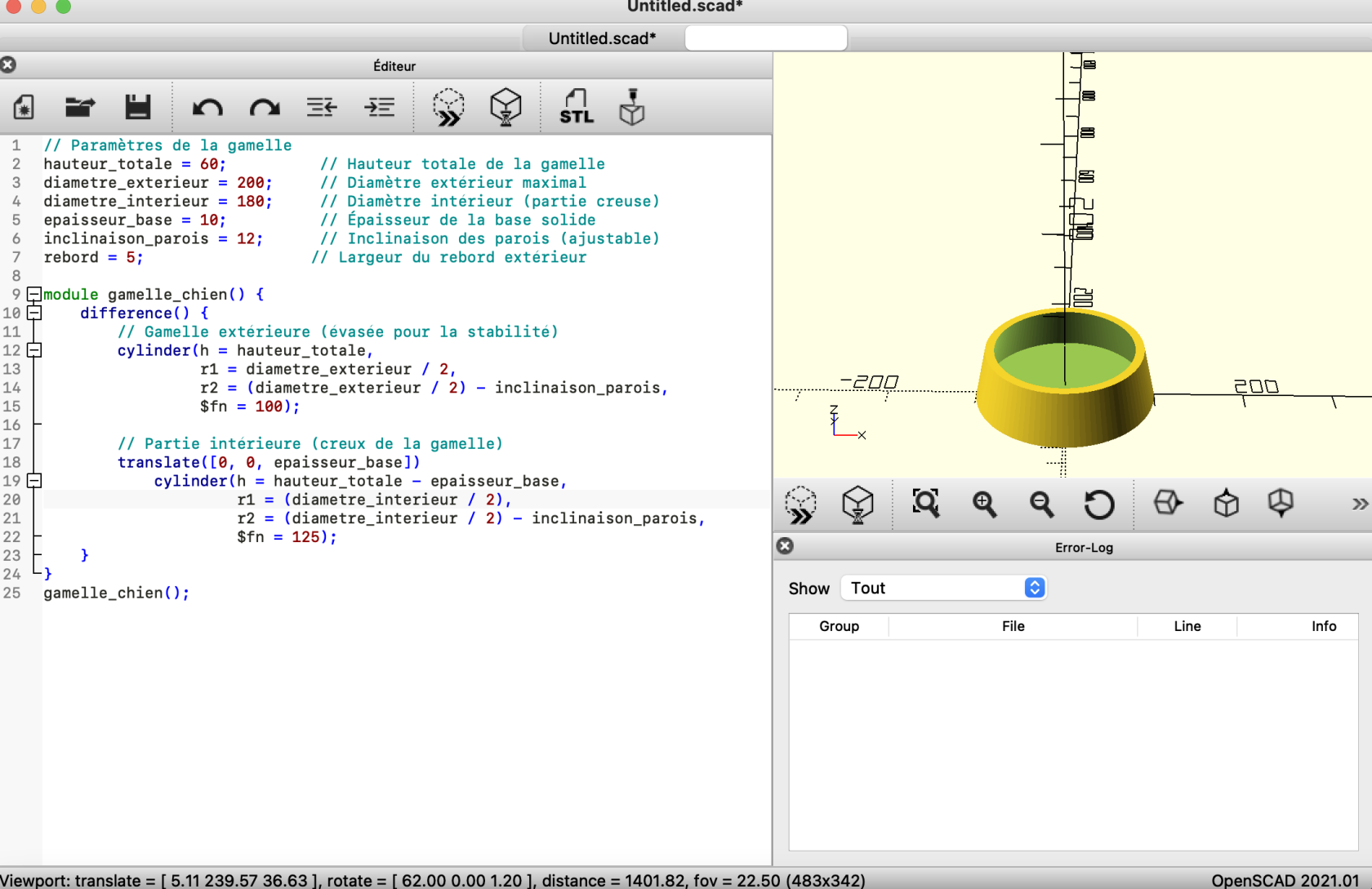
Task: Click the Viewport status text in the status bar
Action: (433, 880)
